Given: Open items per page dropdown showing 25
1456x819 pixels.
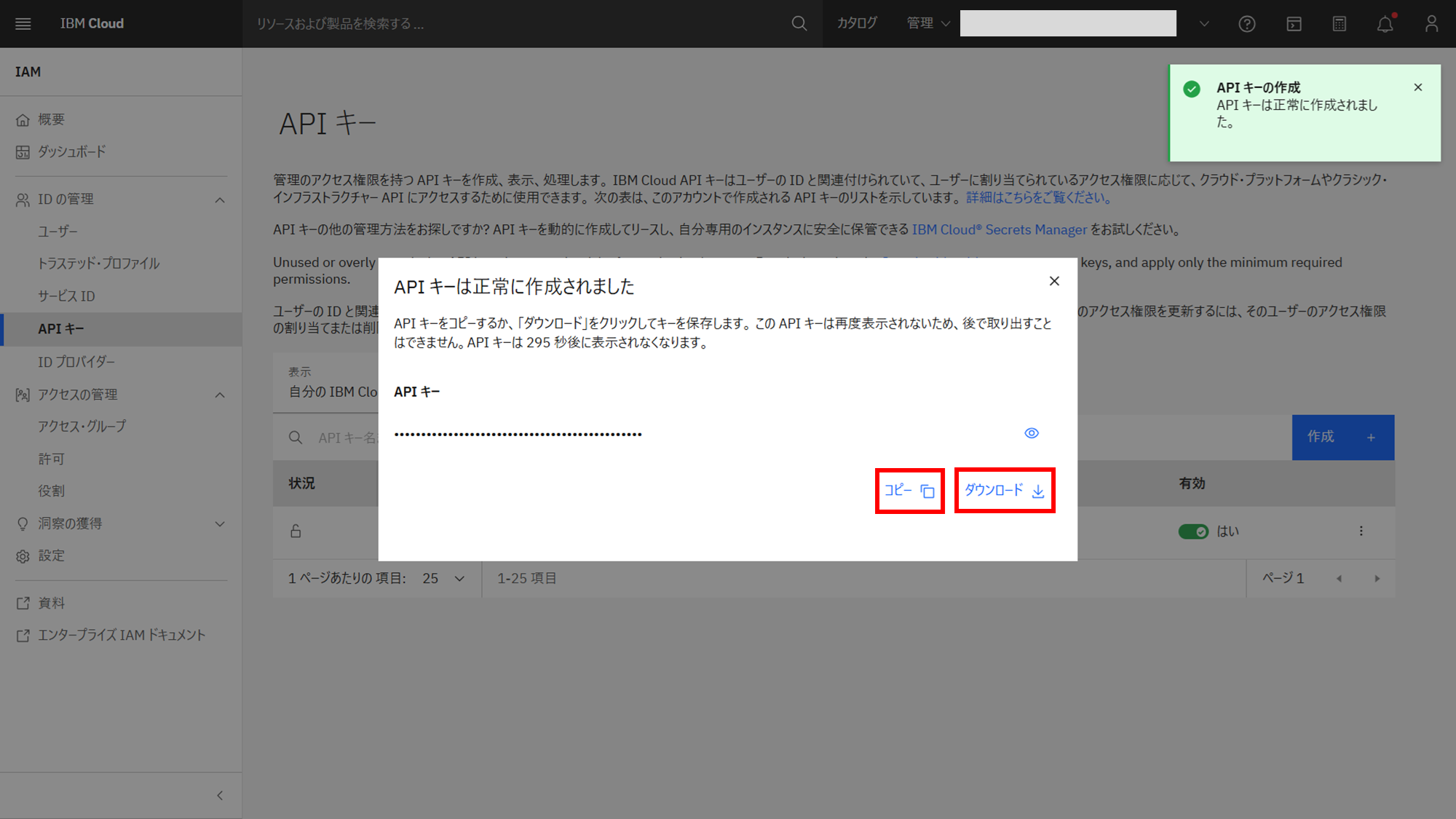Looking at the screenshot, I should pos(443,578).
